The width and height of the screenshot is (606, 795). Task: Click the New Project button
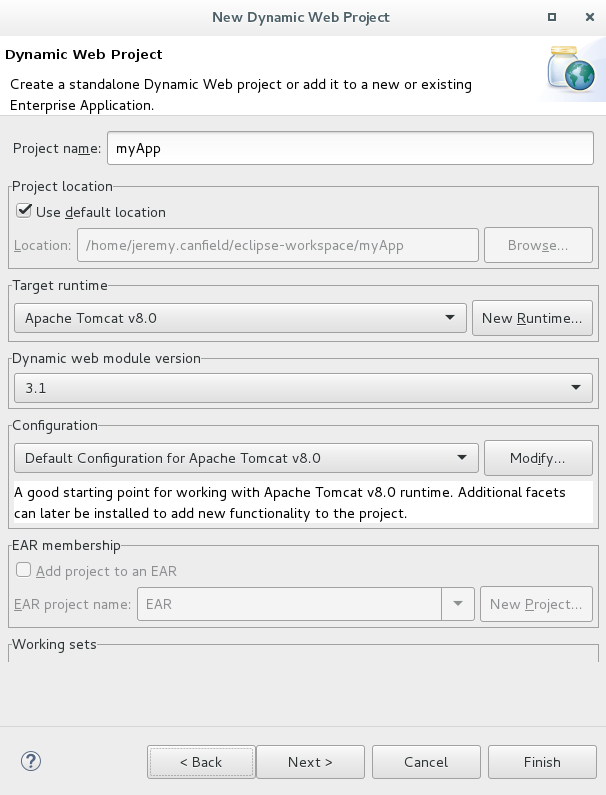point(536,604)
